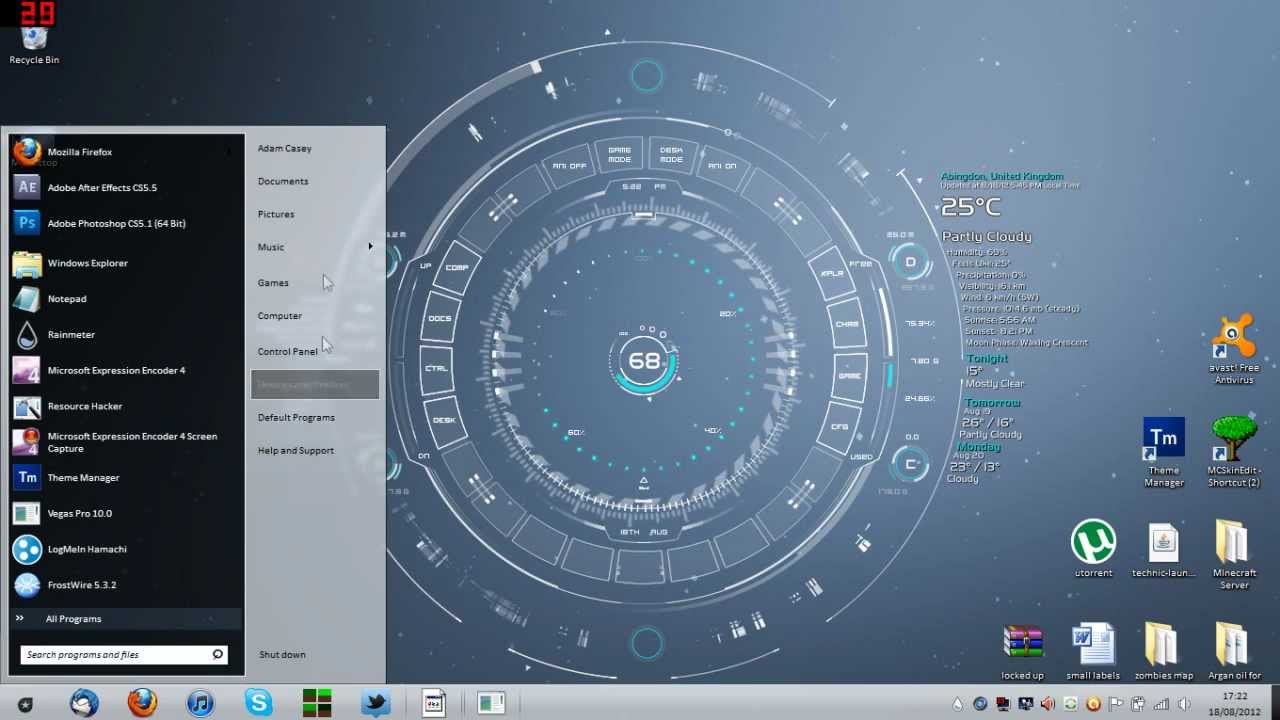This screenshot has height=720, width=1280.
Task: Select the technic-launcher desktop file
Action: 1163,548
